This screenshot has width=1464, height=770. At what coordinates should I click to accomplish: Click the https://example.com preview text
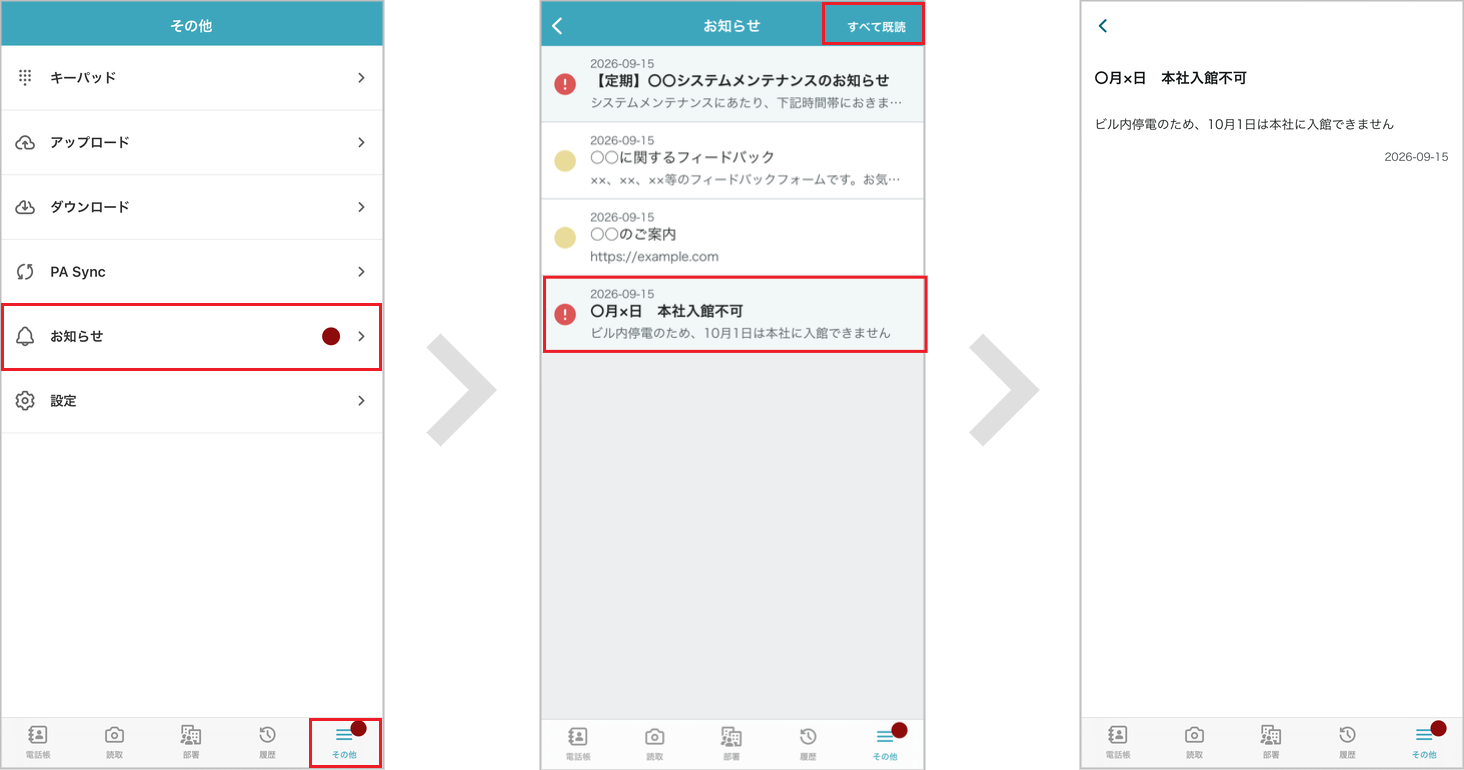pos(654,256)
